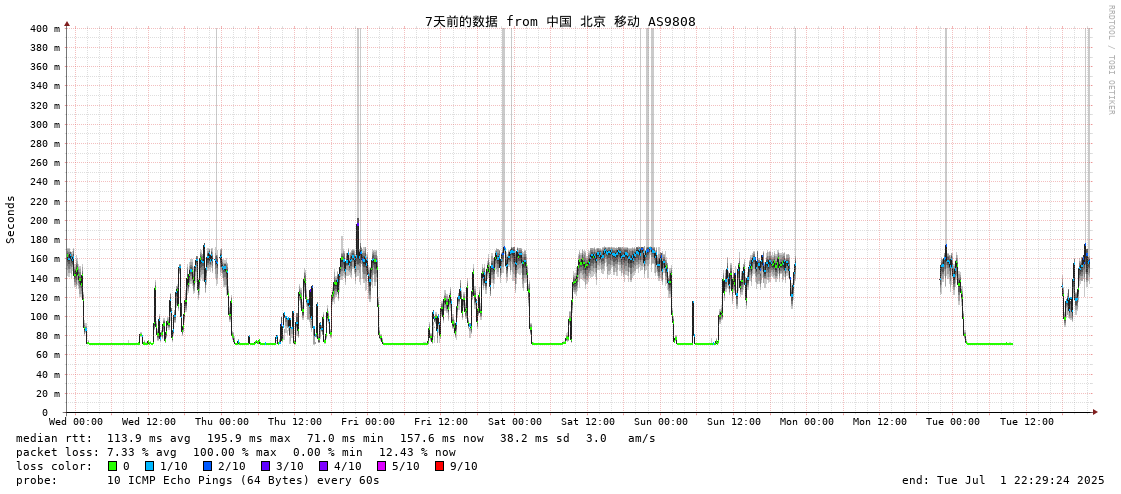Click the 160 m y-axis label

click(x=46, y=259)
